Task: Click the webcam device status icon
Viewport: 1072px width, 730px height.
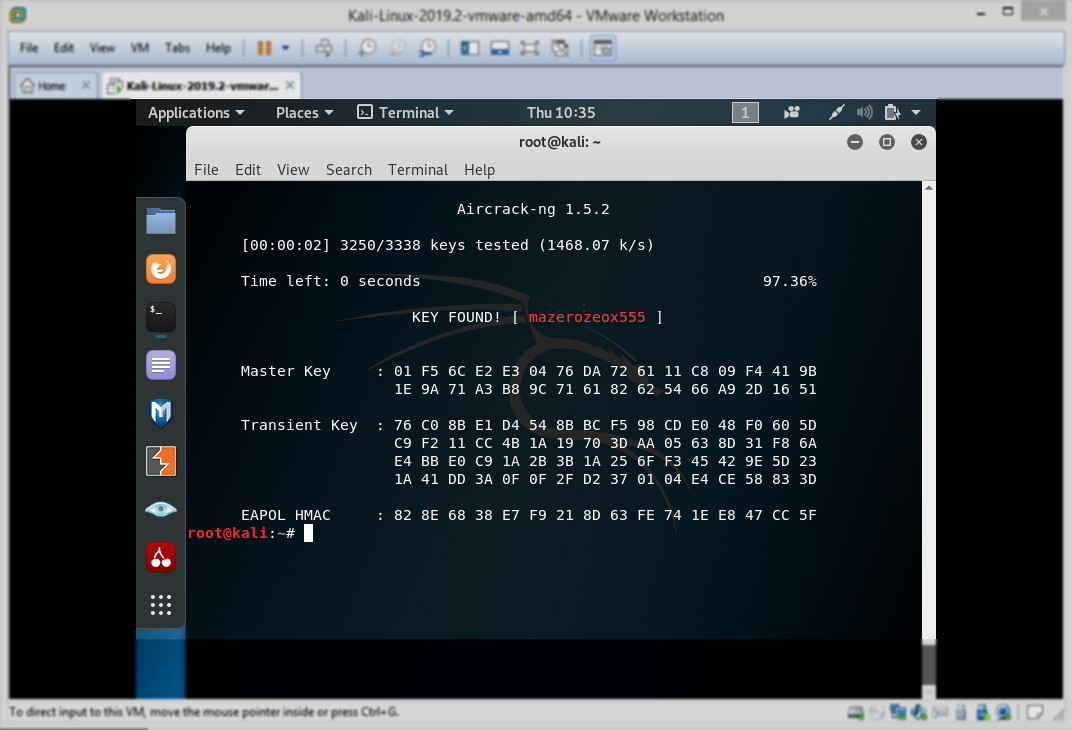Action: pyautogui.click(x=1004, y=712)
